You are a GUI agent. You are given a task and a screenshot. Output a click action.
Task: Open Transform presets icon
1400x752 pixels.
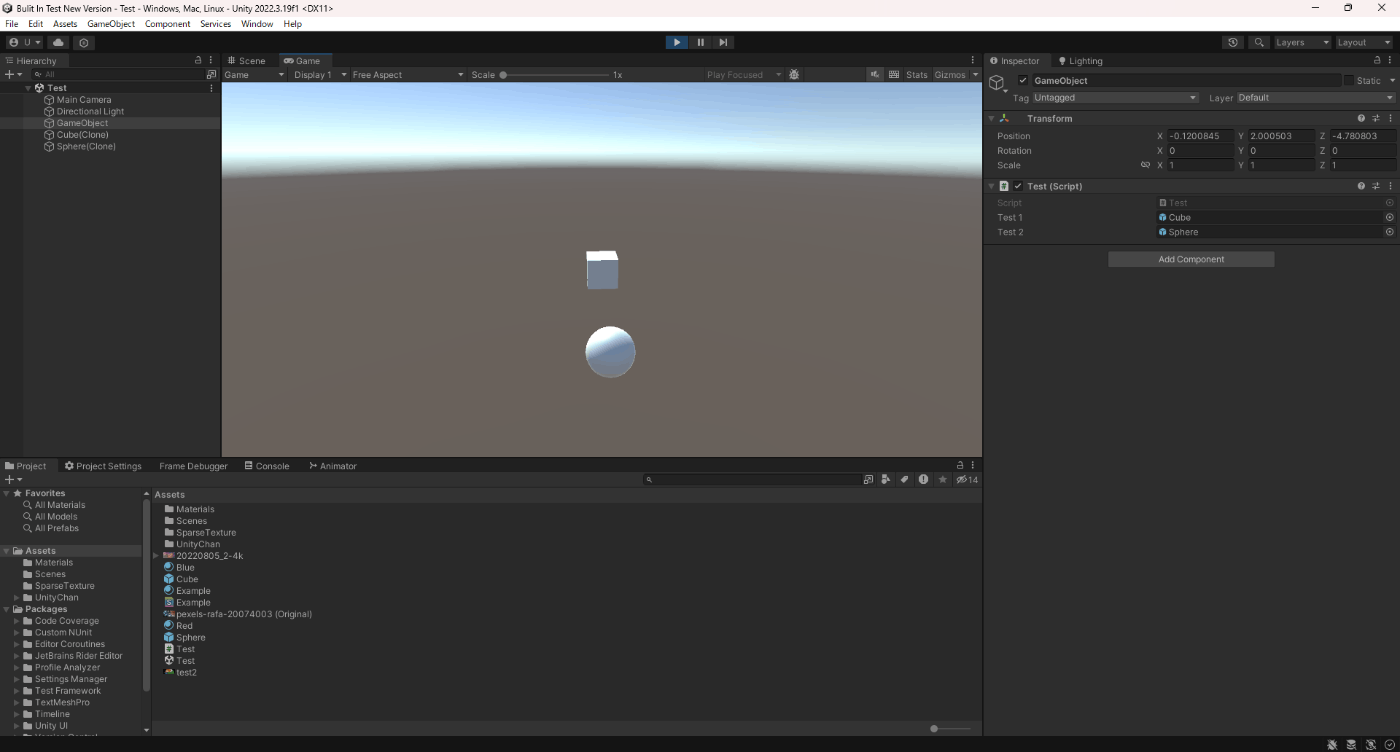[x=1376, y=118]
